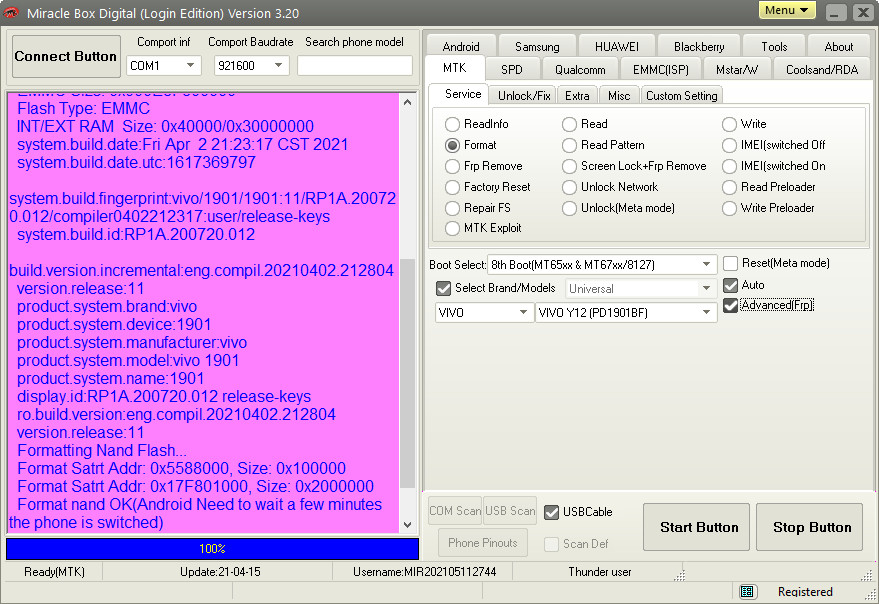Click the Miracle Box app logo icon
This screenshot has height=604, width=879.
11,12
